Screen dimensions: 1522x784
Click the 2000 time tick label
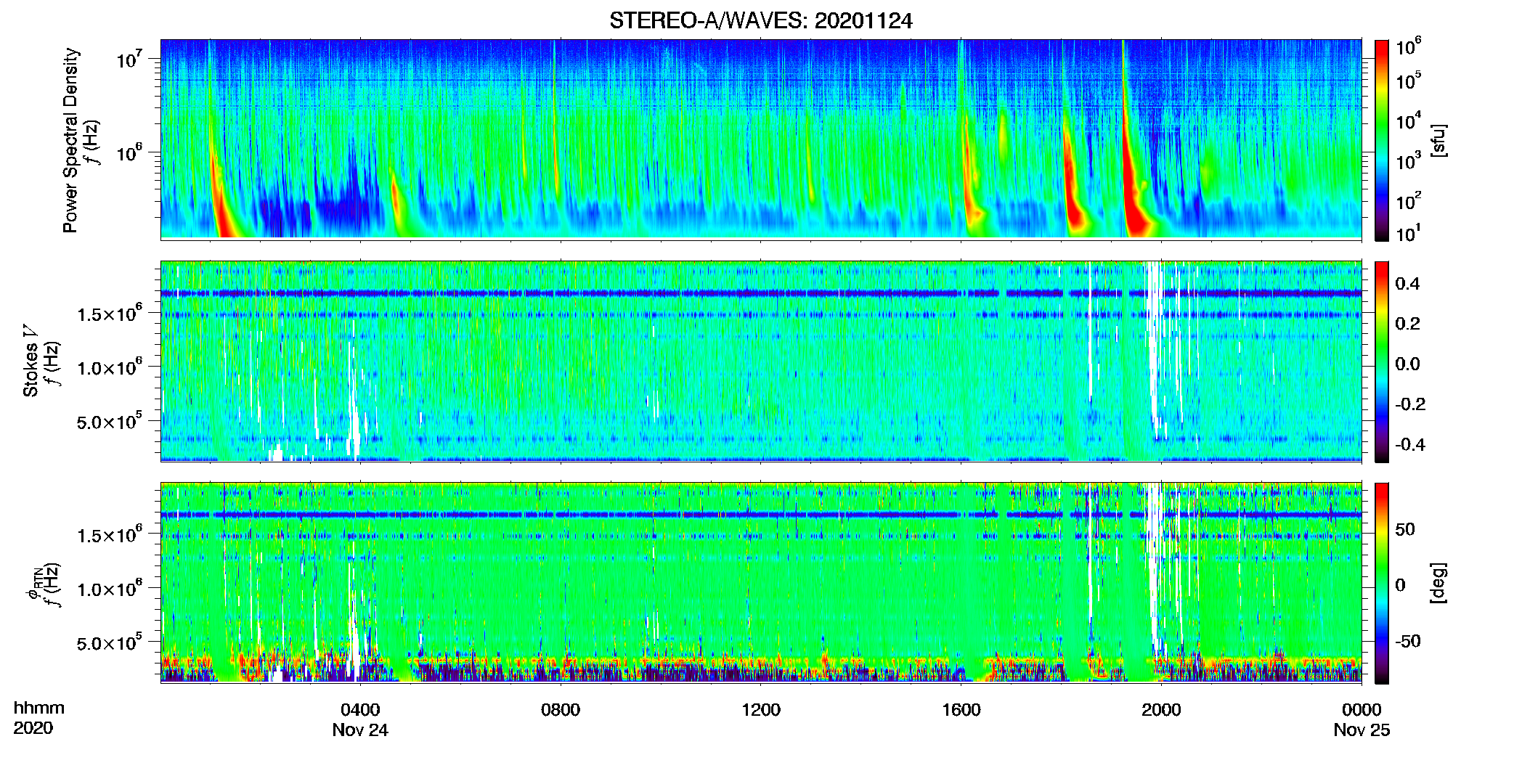tap(1161, 710)
